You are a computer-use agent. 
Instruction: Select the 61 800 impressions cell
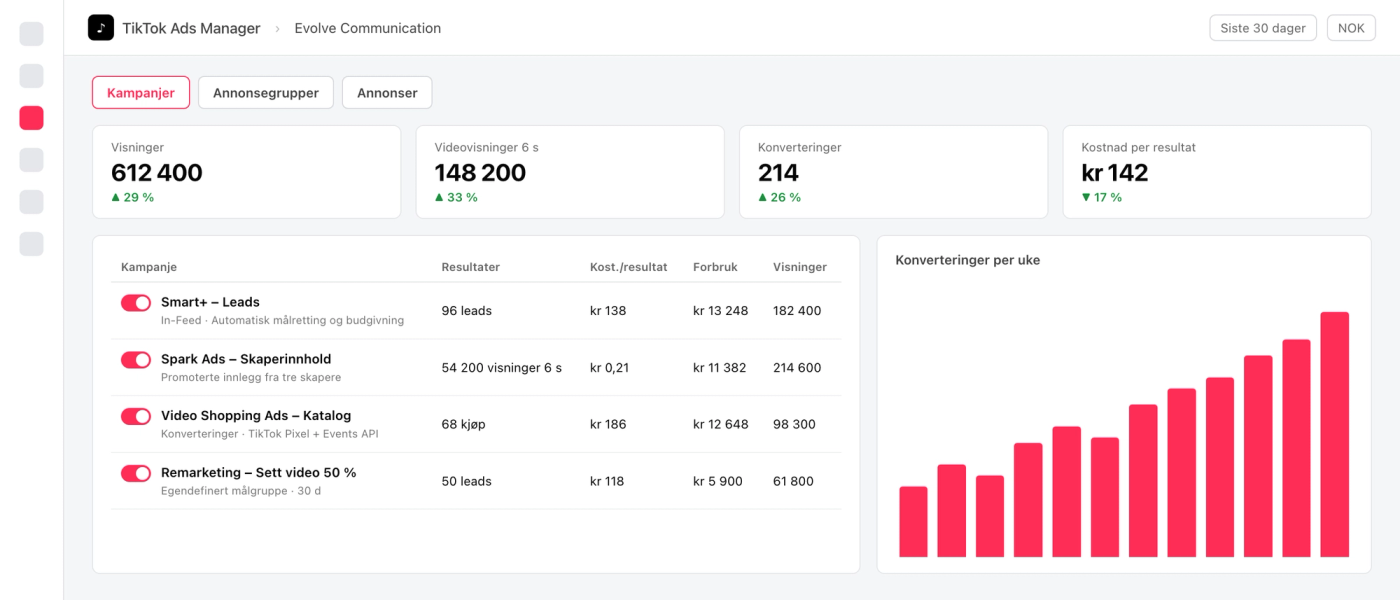(x=794, y=481)
